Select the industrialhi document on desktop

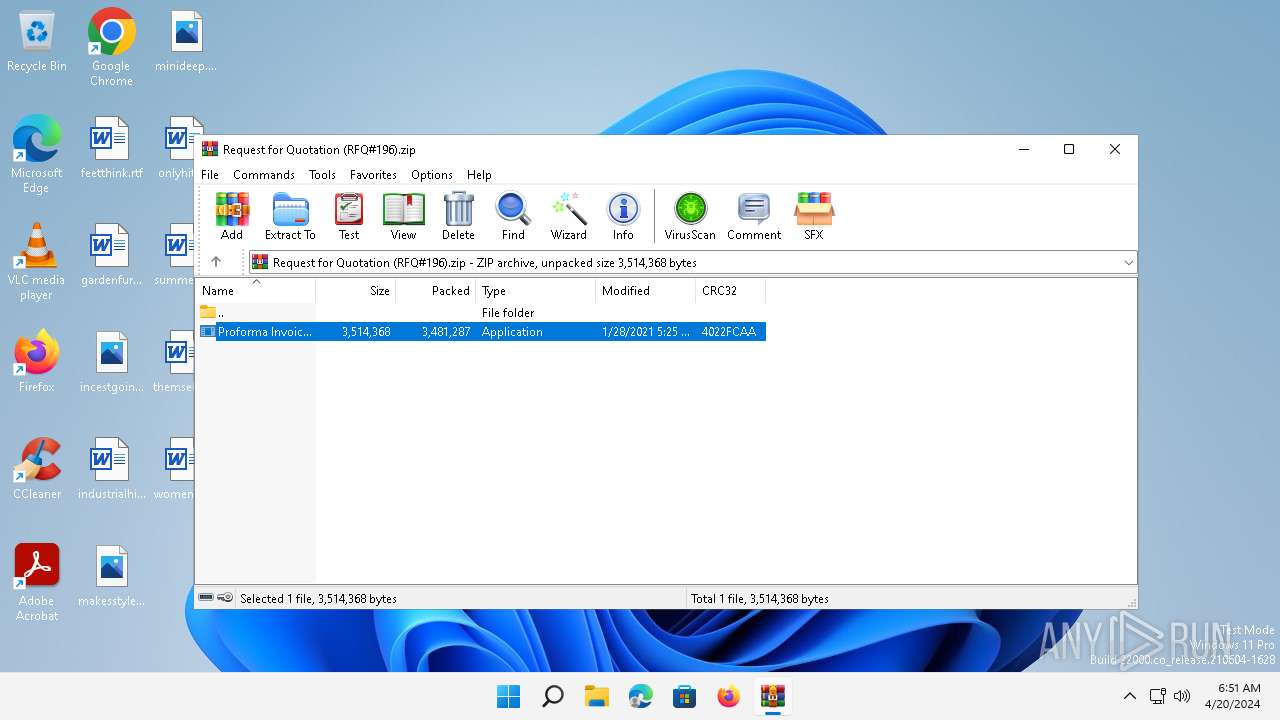tap(111, 469)
